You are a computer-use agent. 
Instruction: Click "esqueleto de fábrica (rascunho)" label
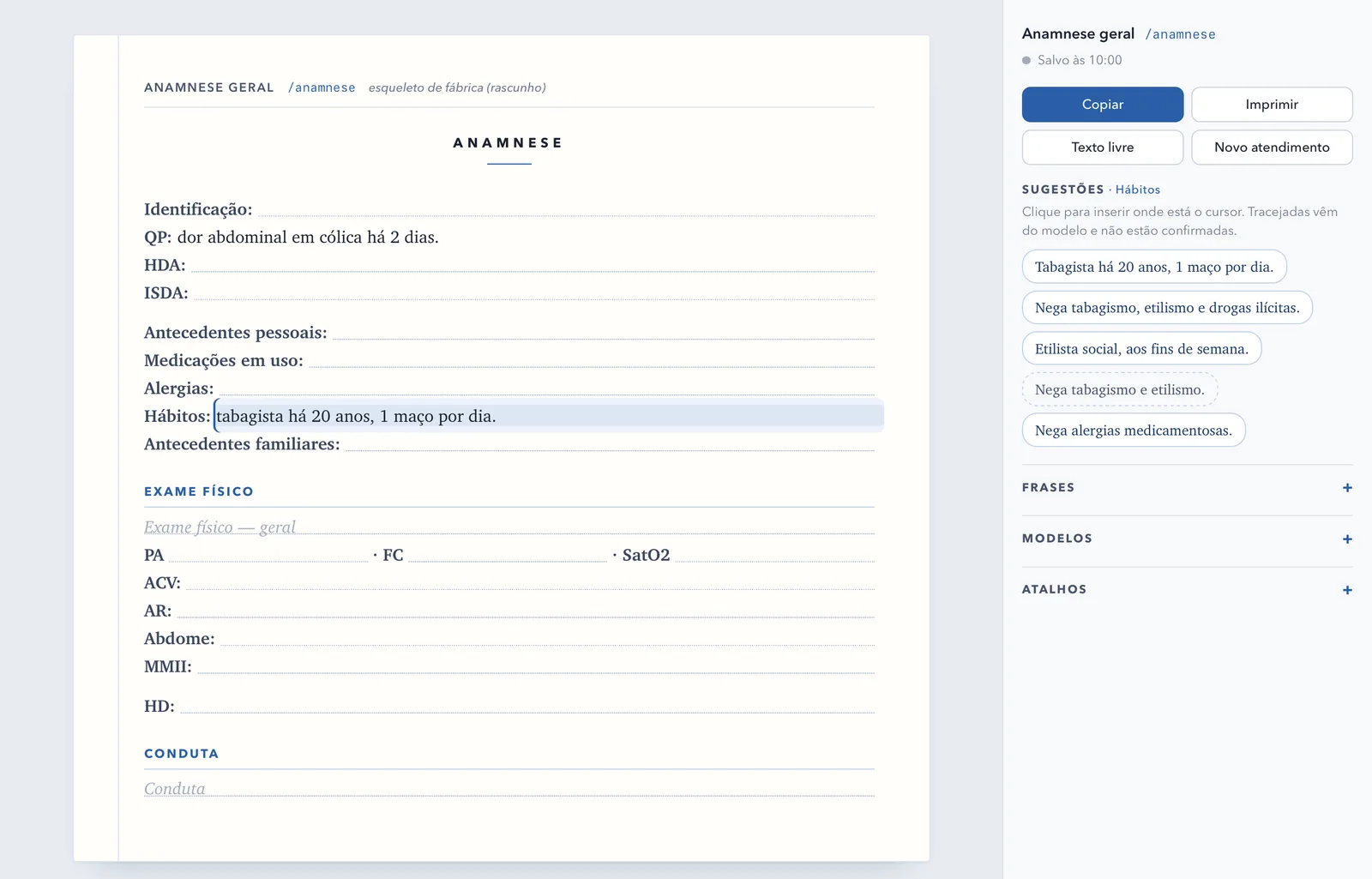(457, 87)
